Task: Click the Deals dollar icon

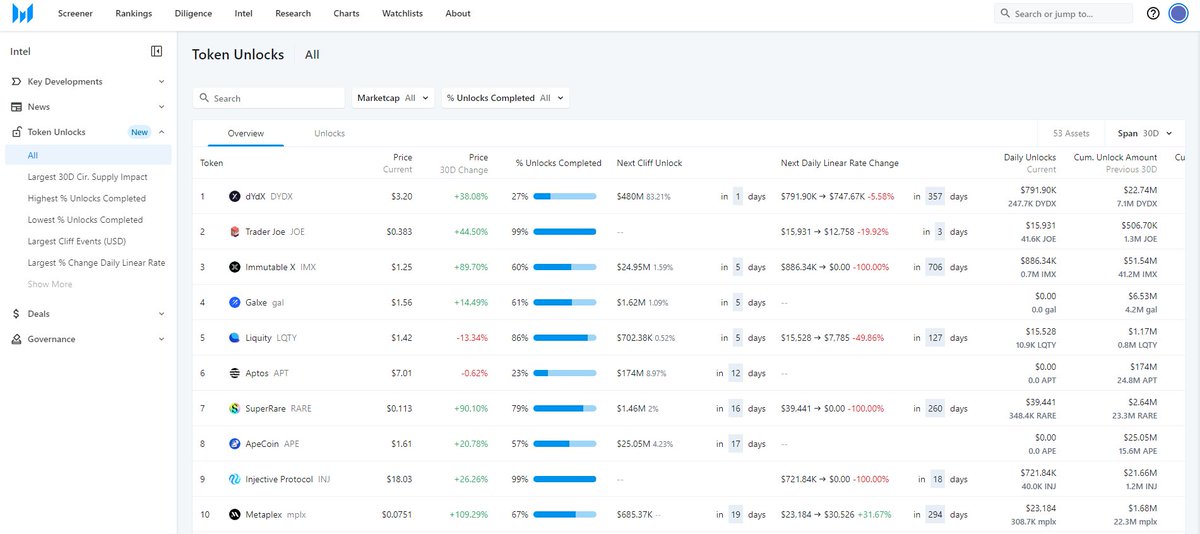Action: tap(17, 314)
